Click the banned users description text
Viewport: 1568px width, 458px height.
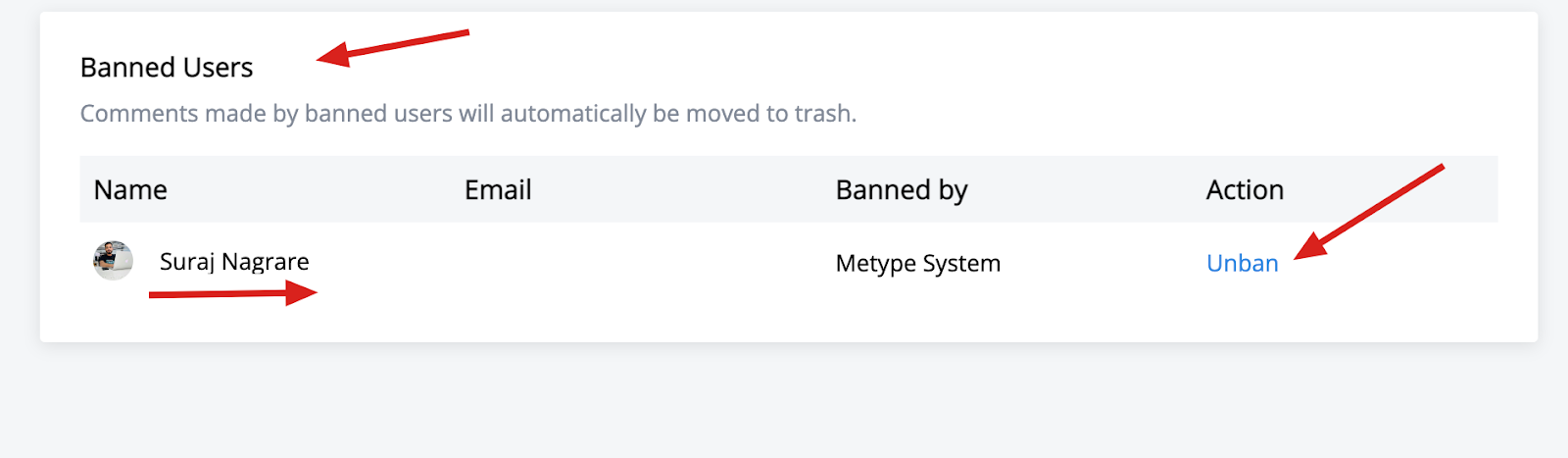click(468, 114)
